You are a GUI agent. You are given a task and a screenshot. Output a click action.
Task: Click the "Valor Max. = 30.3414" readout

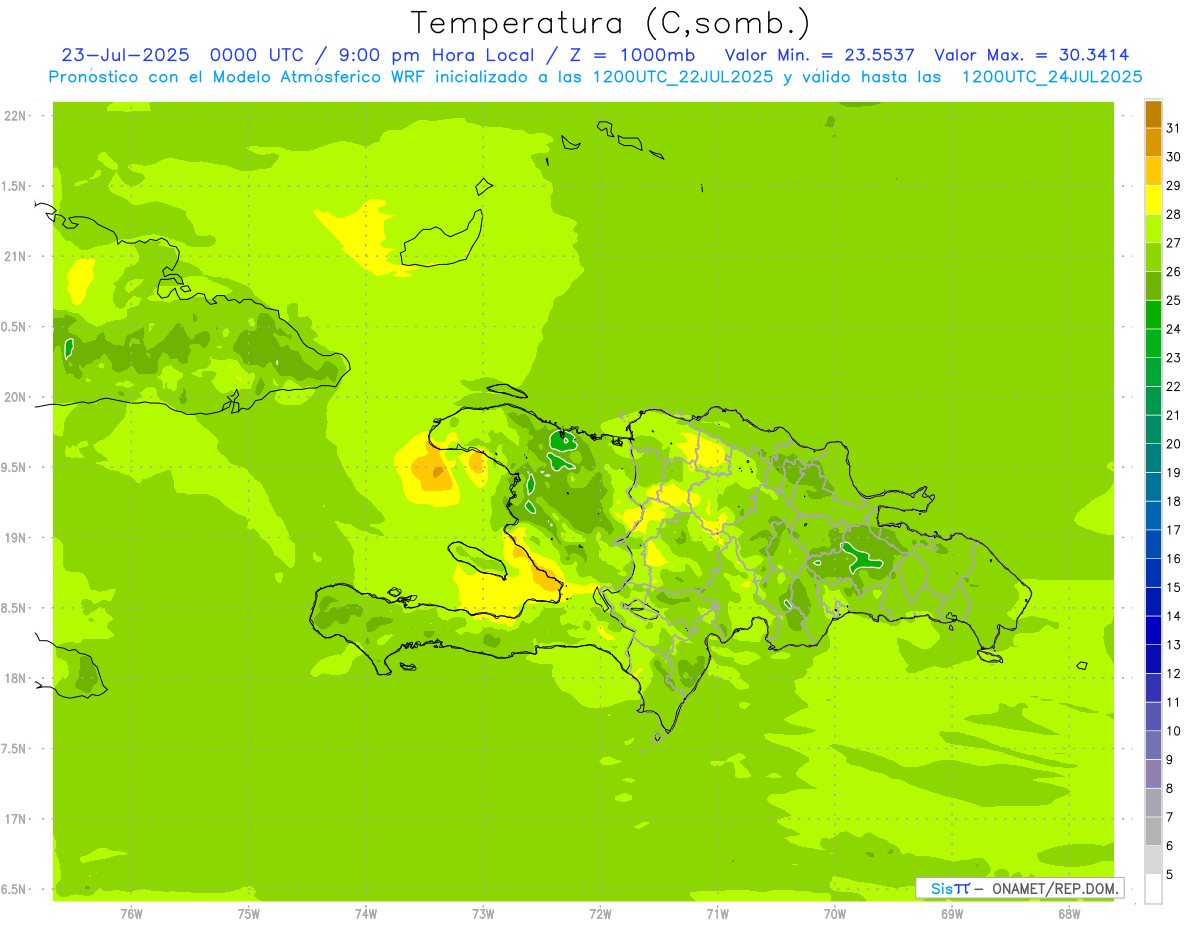[x=1032, y=55]
